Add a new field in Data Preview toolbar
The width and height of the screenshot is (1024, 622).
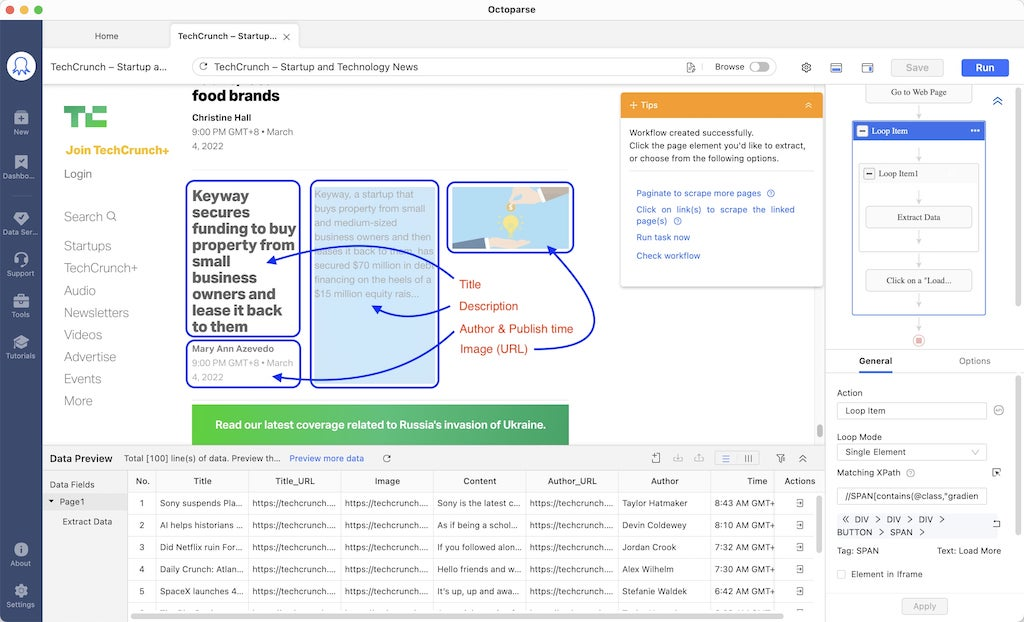coord(656,459)
